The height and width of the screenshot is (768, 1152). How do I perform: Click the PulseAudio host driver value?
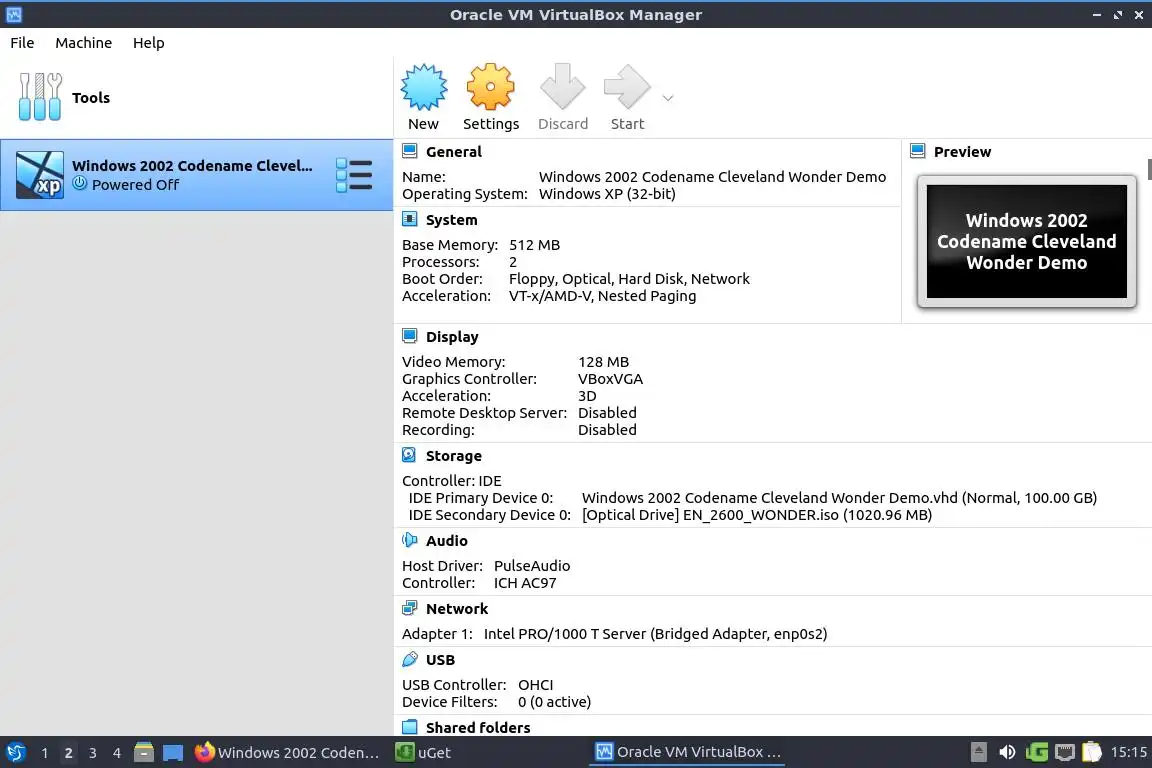click(532, 566)
